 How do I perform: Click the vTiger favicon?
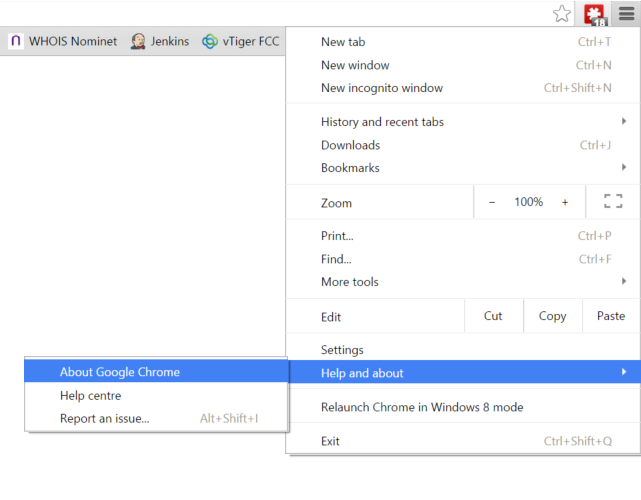(210, 41)
